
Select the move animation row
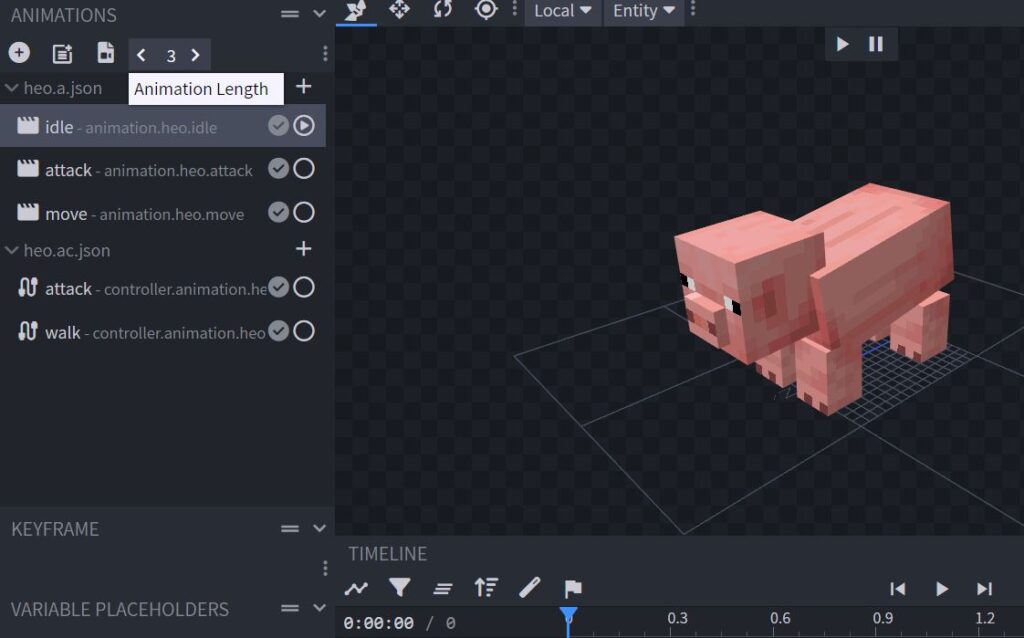[163, 213]
